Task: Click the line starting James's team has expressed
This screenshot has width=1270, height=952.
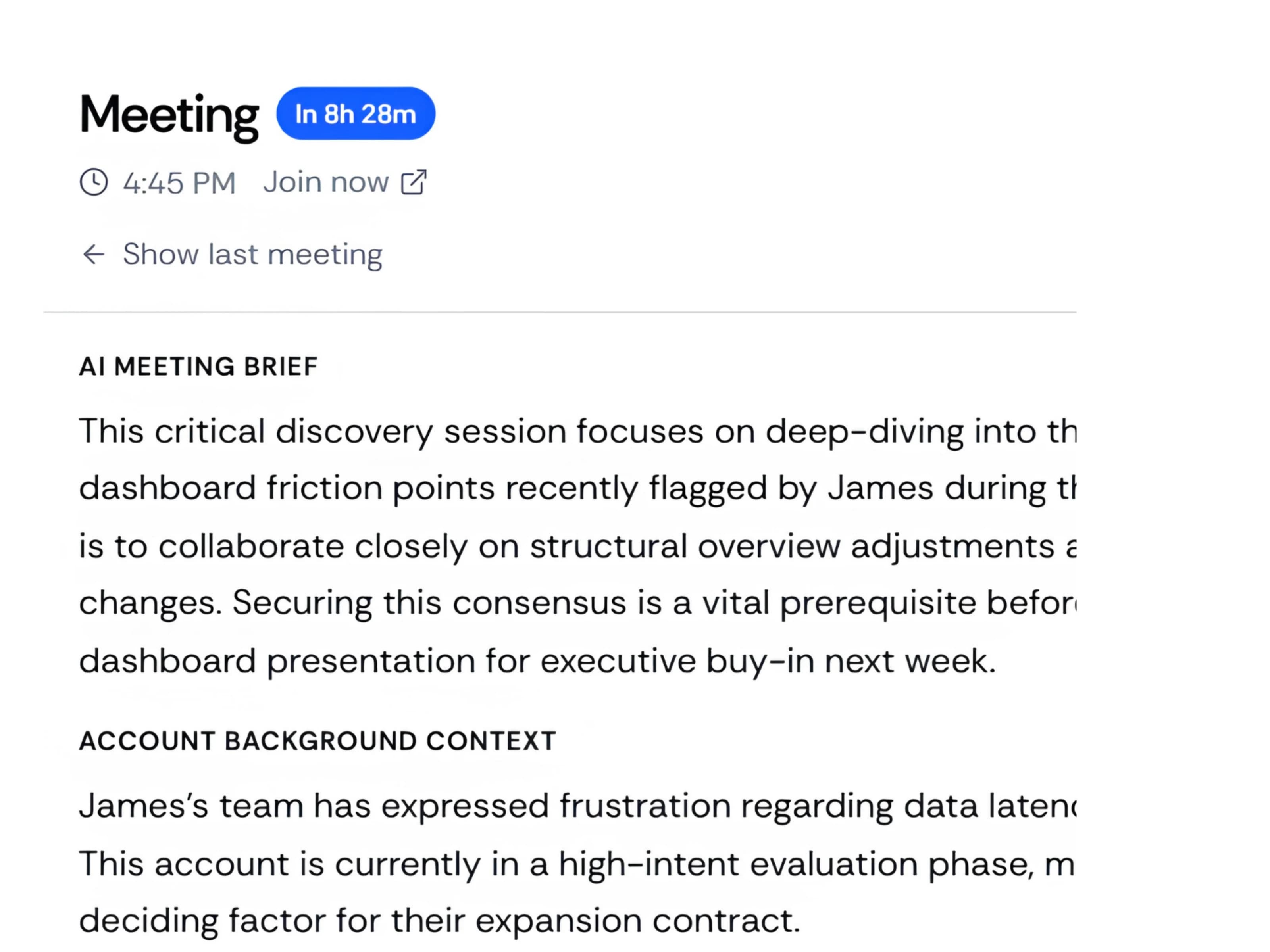Action: (x=577, y=806)
